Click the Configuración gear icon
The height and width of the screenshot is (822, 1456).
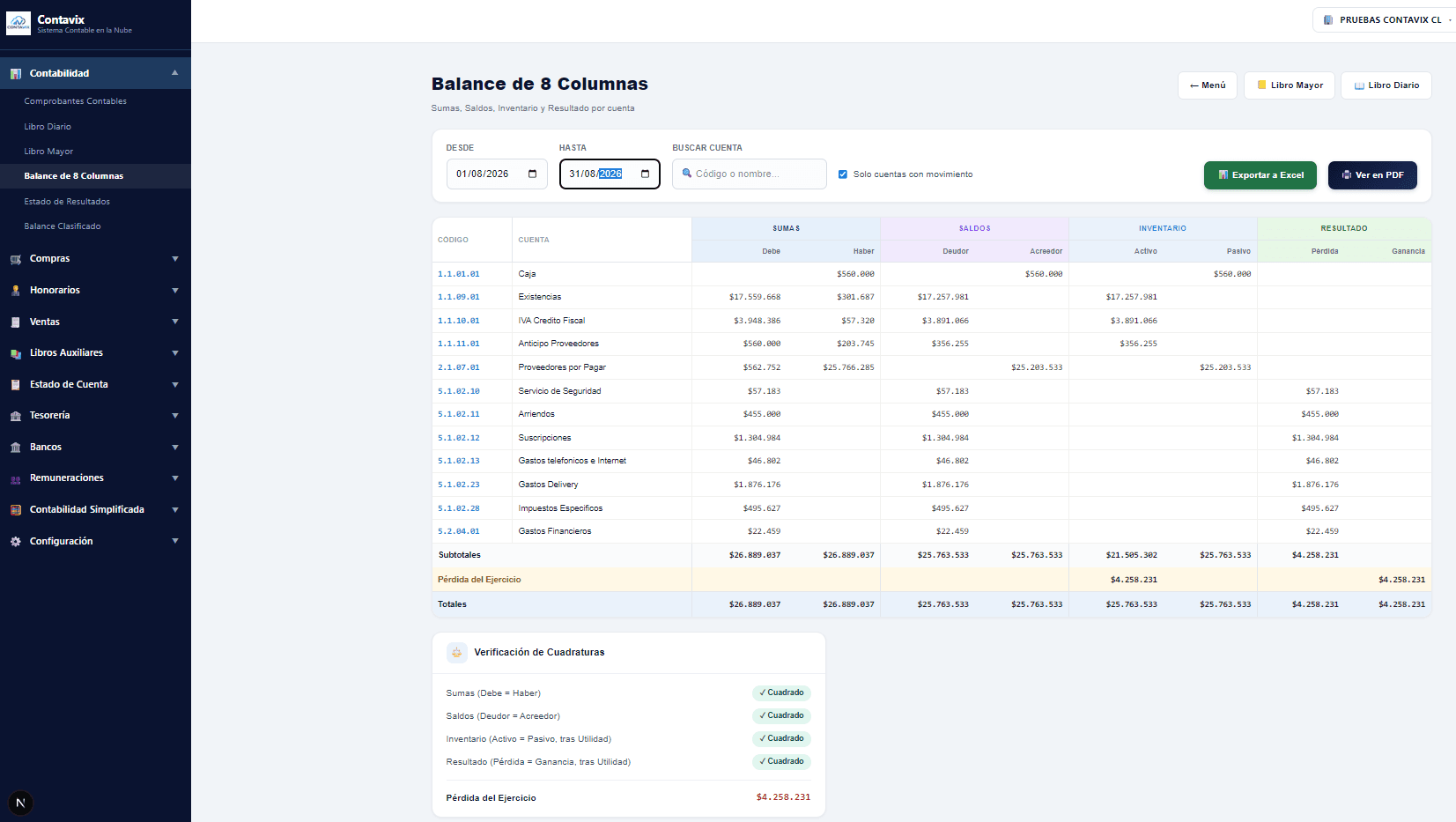tap(16, 542)
